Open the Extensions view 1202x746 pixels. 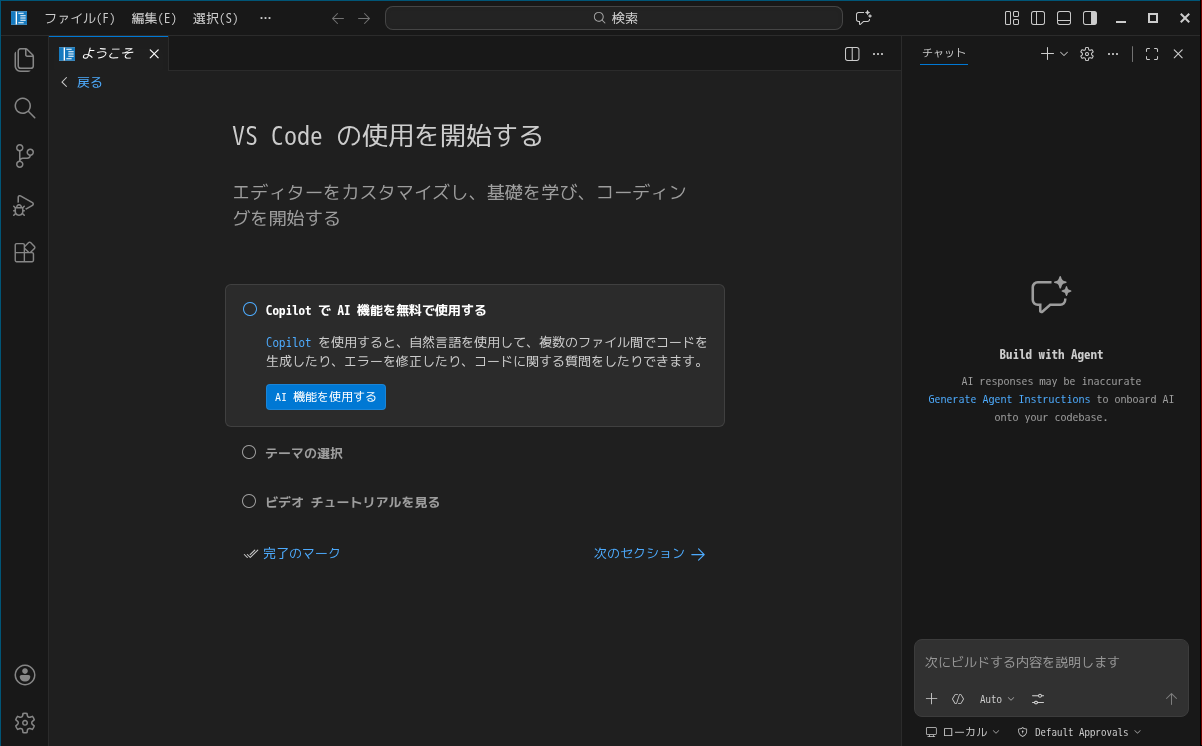(x=24, y=253)
